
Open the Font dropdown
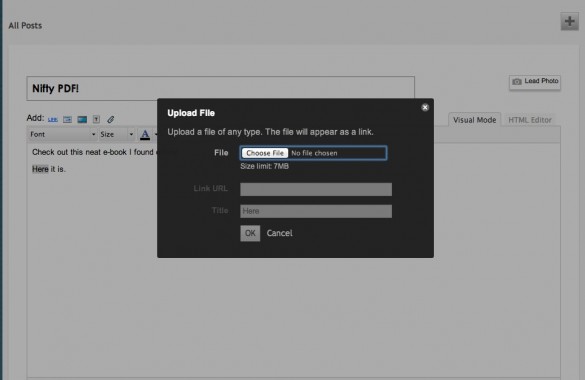(62, 134)
